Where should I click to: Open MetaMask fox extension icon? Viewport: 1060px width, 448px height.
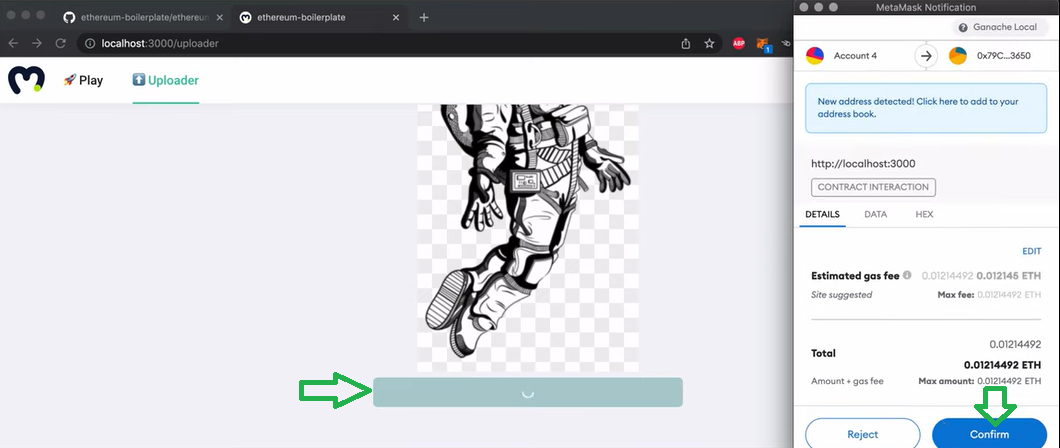pyautogui.click(x=764, y=45)
